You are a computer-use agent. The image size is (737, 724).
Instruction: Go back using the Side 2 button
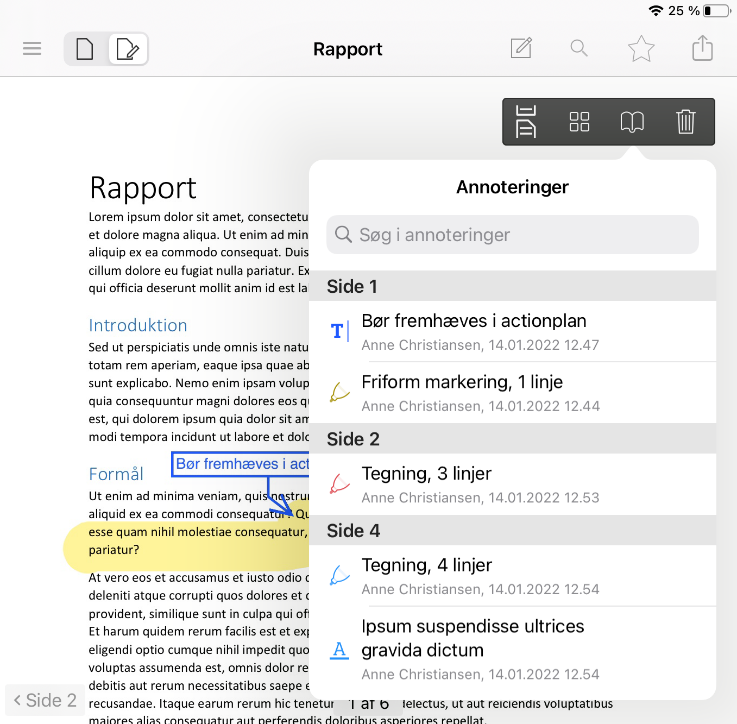pyautogui.click(x=46, y=700)
